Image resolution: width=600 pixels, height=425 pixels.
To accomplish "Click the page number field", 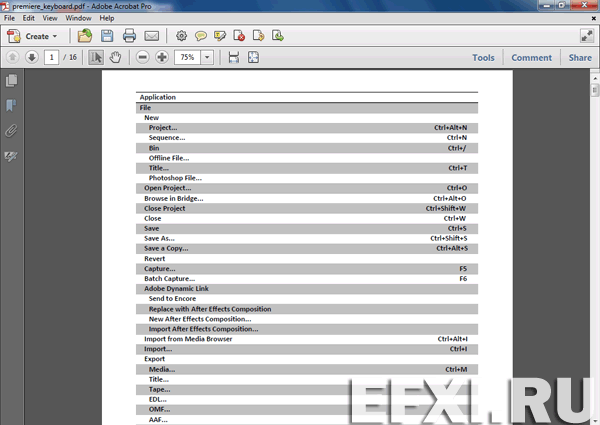I will [51, 57].
